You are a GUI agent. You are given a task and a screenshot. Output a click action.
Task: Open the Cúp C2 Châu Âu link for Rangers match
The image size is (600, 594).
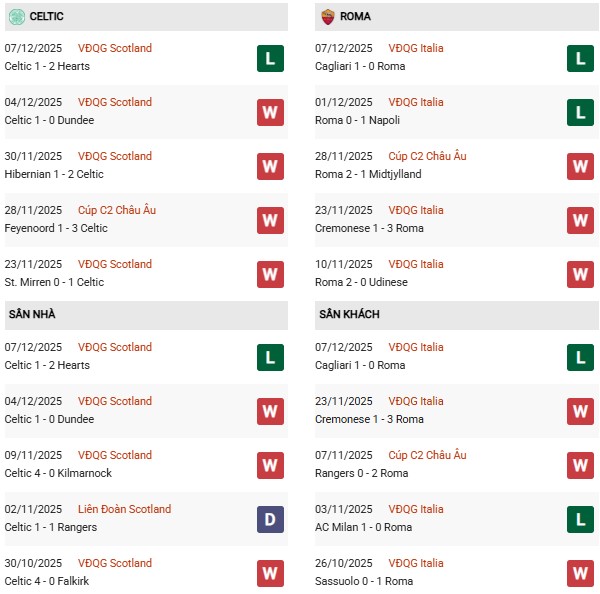pos(428,455)
